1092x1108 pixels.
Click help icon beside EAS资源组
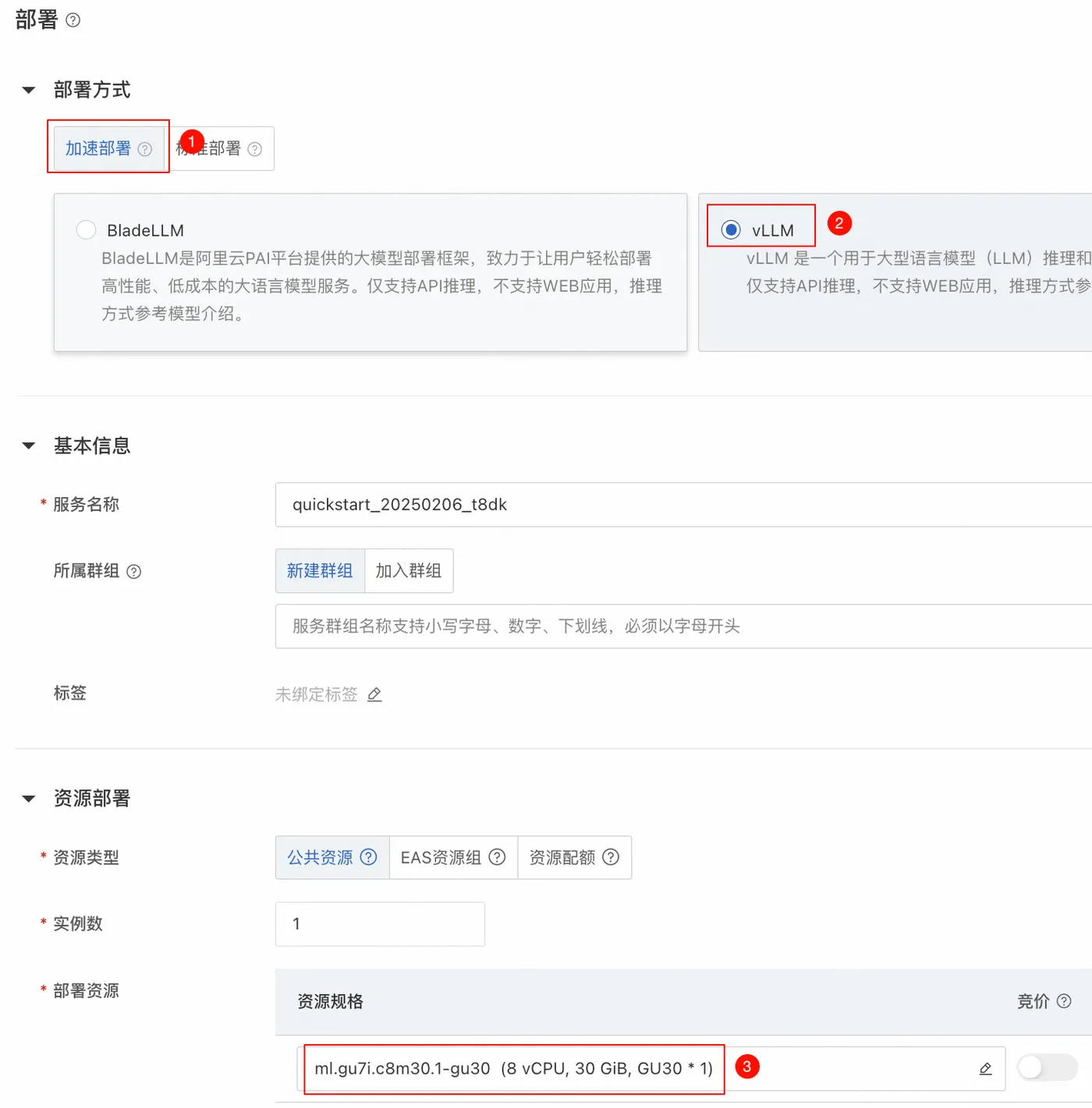(x=497, y=857)
